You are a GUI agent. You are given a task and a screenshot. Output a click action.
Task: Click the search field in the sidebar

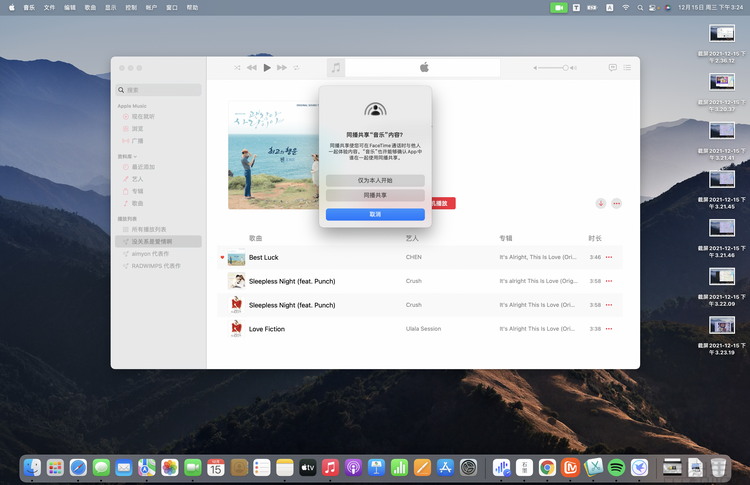click(158, 90)
